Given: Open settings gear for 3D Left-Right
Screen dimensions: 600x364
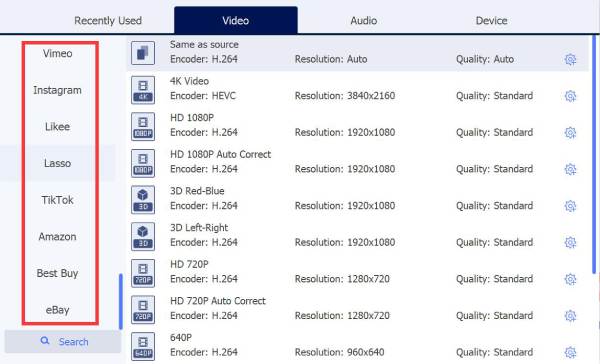Looking at the screenshot, I should pyautogui.click(x=570, y=242).
